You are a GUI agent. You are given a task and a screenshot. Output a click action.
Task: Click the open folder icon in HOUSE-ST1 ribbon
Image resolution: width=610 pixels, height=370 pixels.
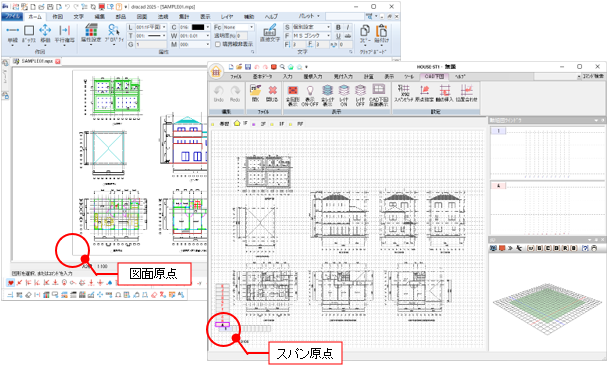tap(255, 94)
